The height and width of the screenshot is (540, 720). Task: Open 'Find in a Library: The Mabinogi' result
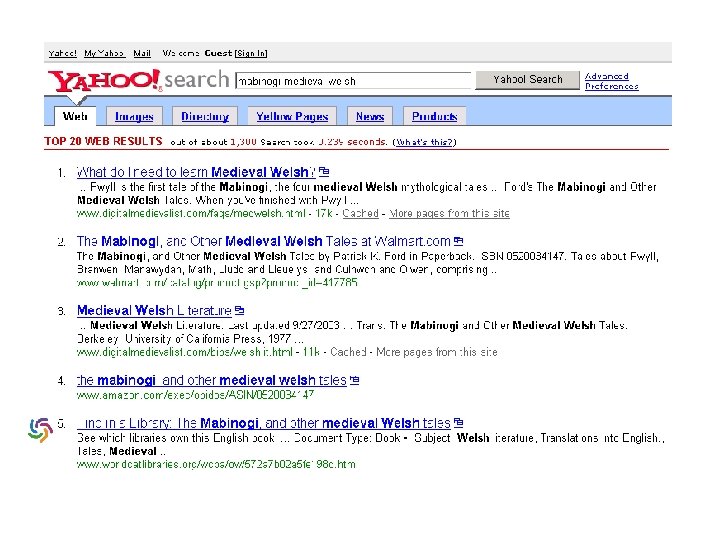(x=264, y=423)
